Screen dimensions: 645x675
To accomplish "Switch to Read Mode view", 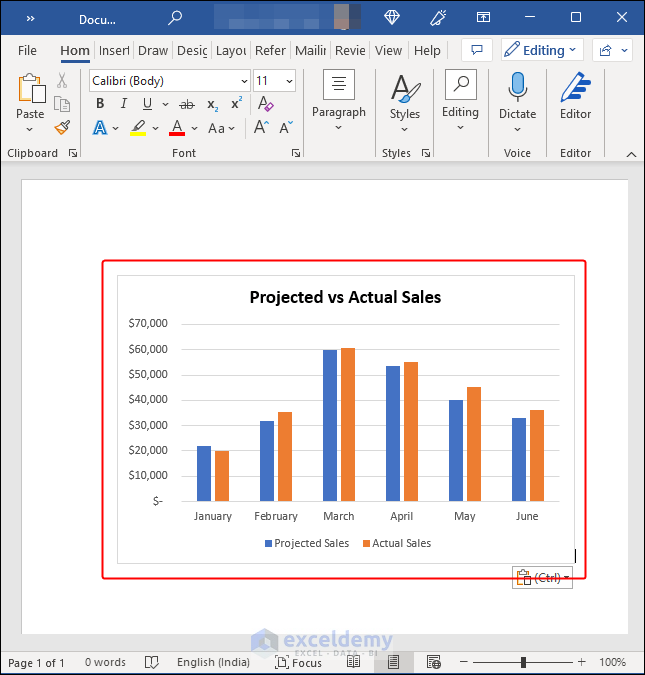I will tap(354, 662).
